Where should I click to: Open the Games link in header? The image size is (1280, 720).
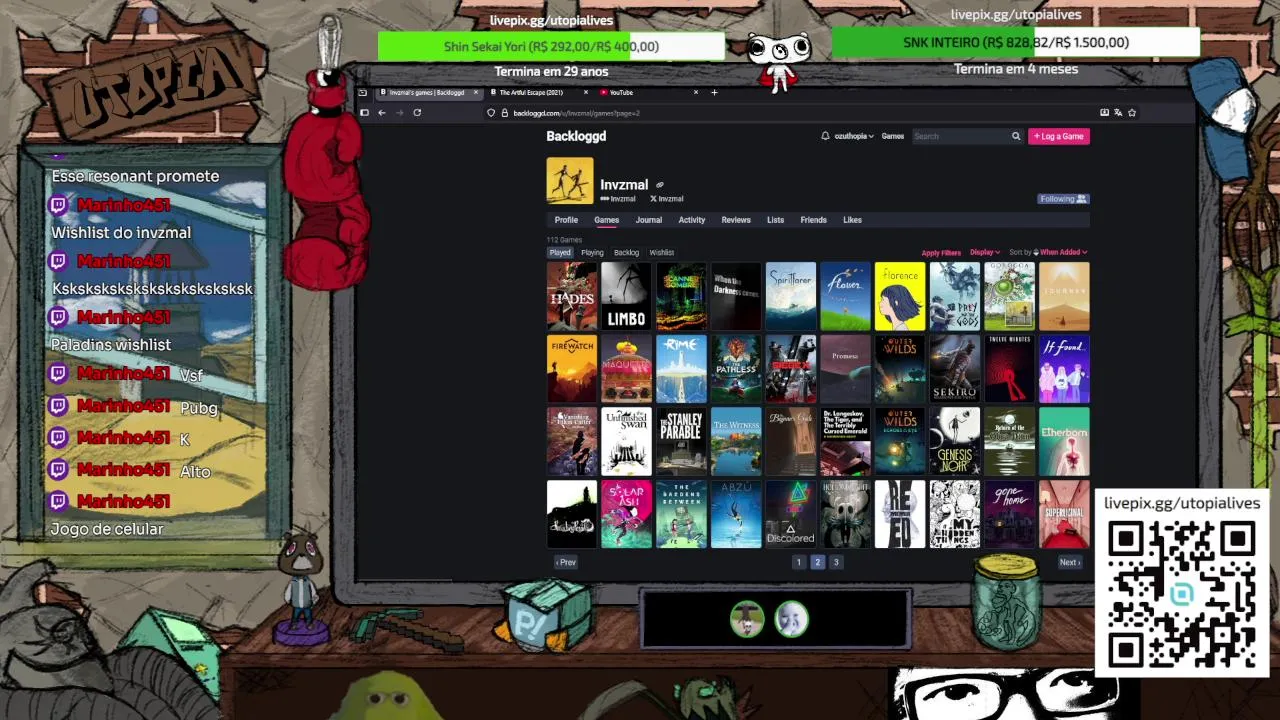(893, 136)
